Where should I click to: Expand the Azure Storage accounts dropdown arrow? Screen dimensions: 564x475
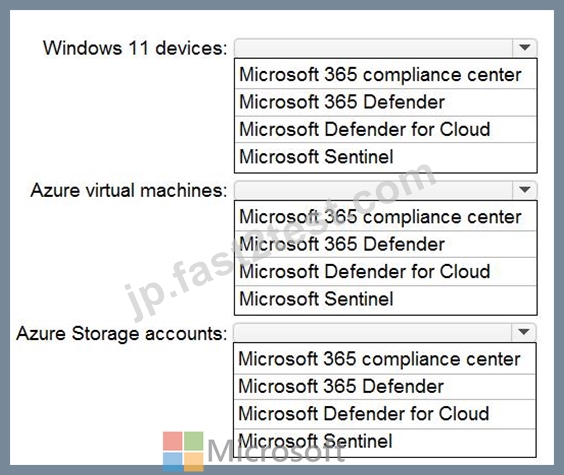point(524,332)
